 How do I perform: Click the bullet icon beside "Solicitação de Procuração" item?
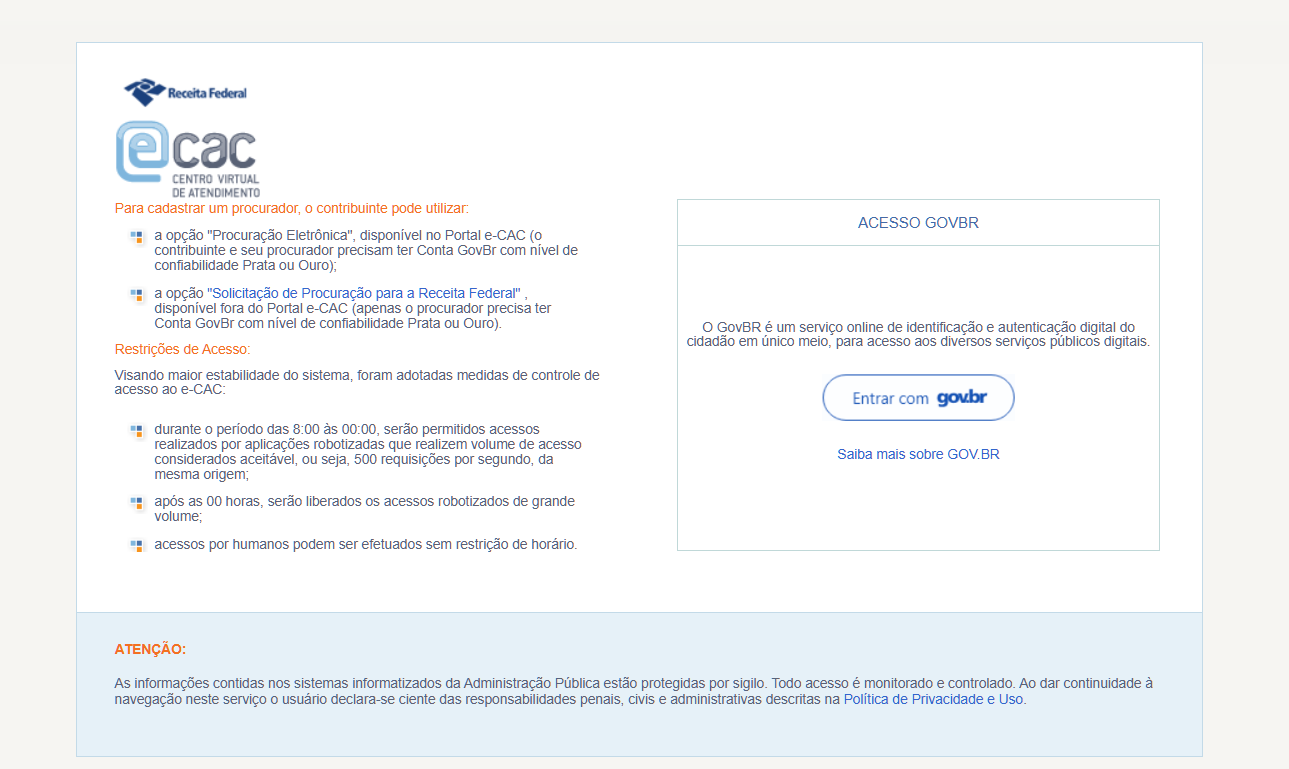pyautogui.click(x=137, y=295)
